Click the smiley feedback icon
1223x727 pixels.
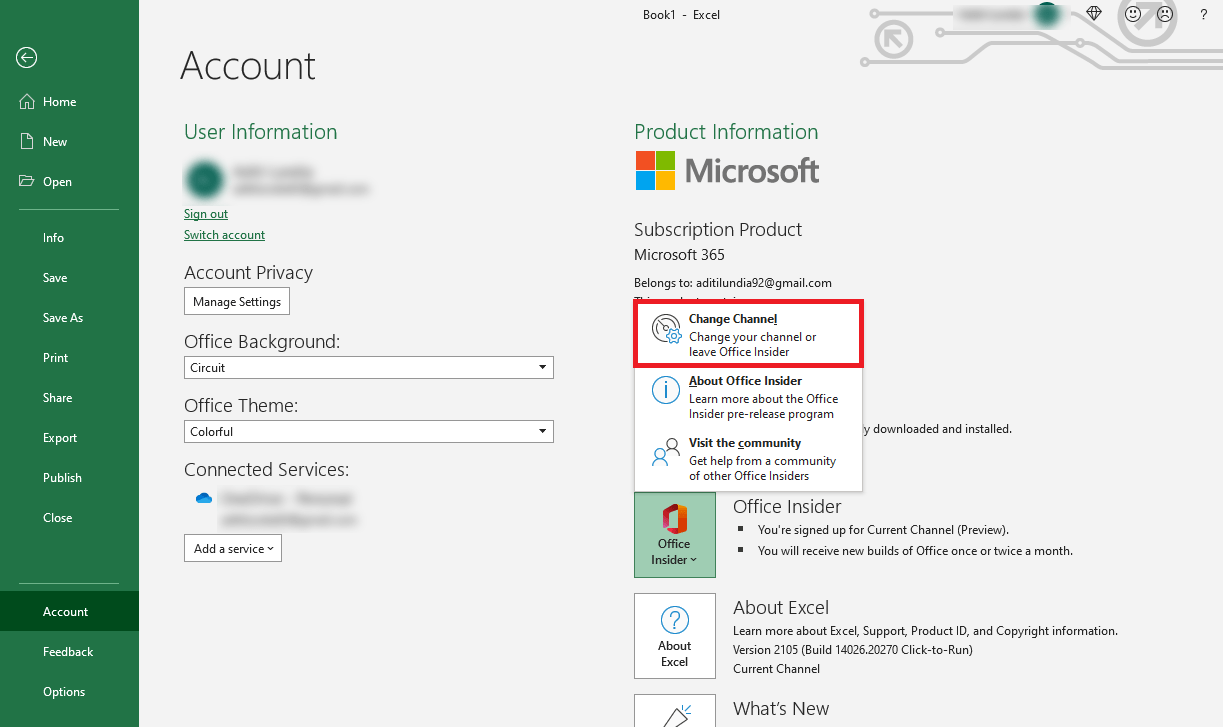1133,14
